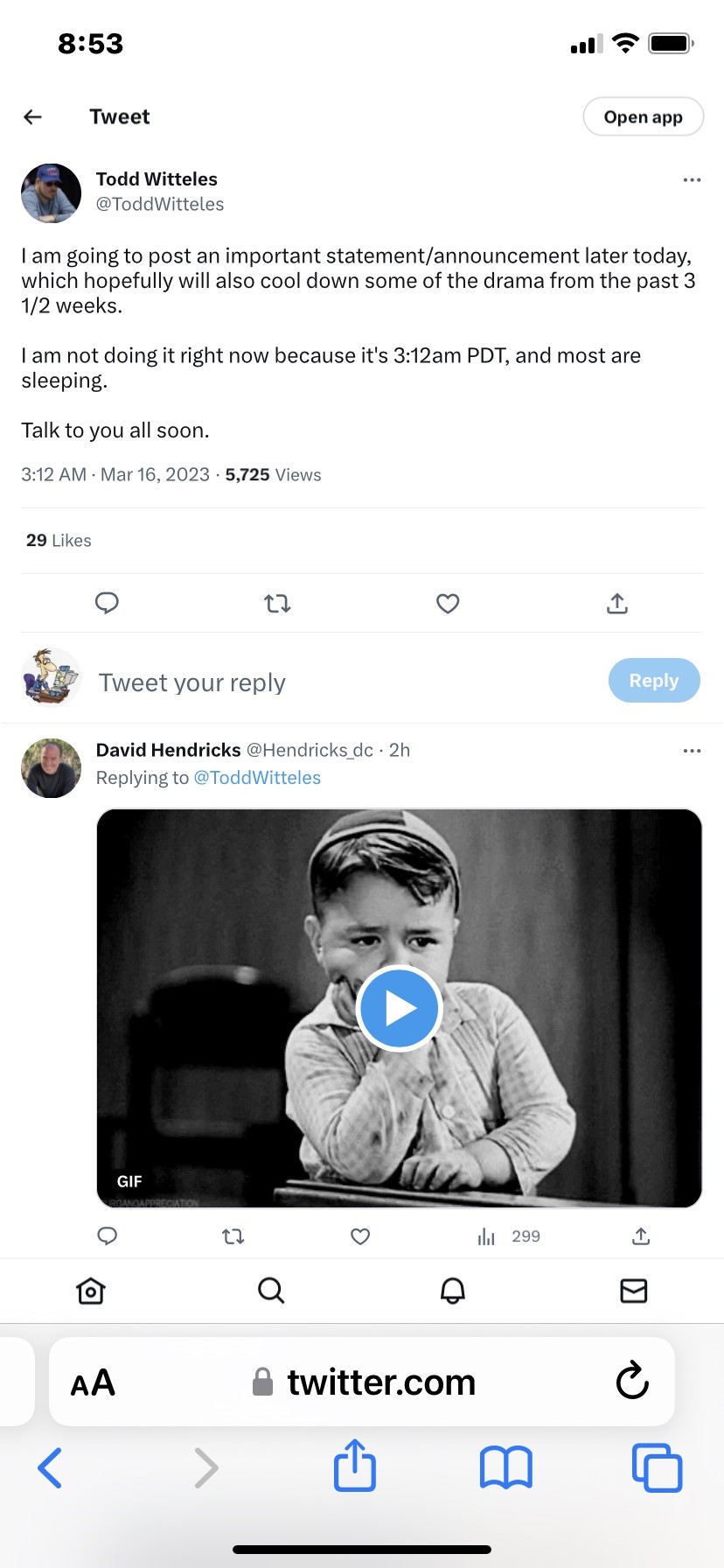Tap the Open app button

(x=644, y=117)
